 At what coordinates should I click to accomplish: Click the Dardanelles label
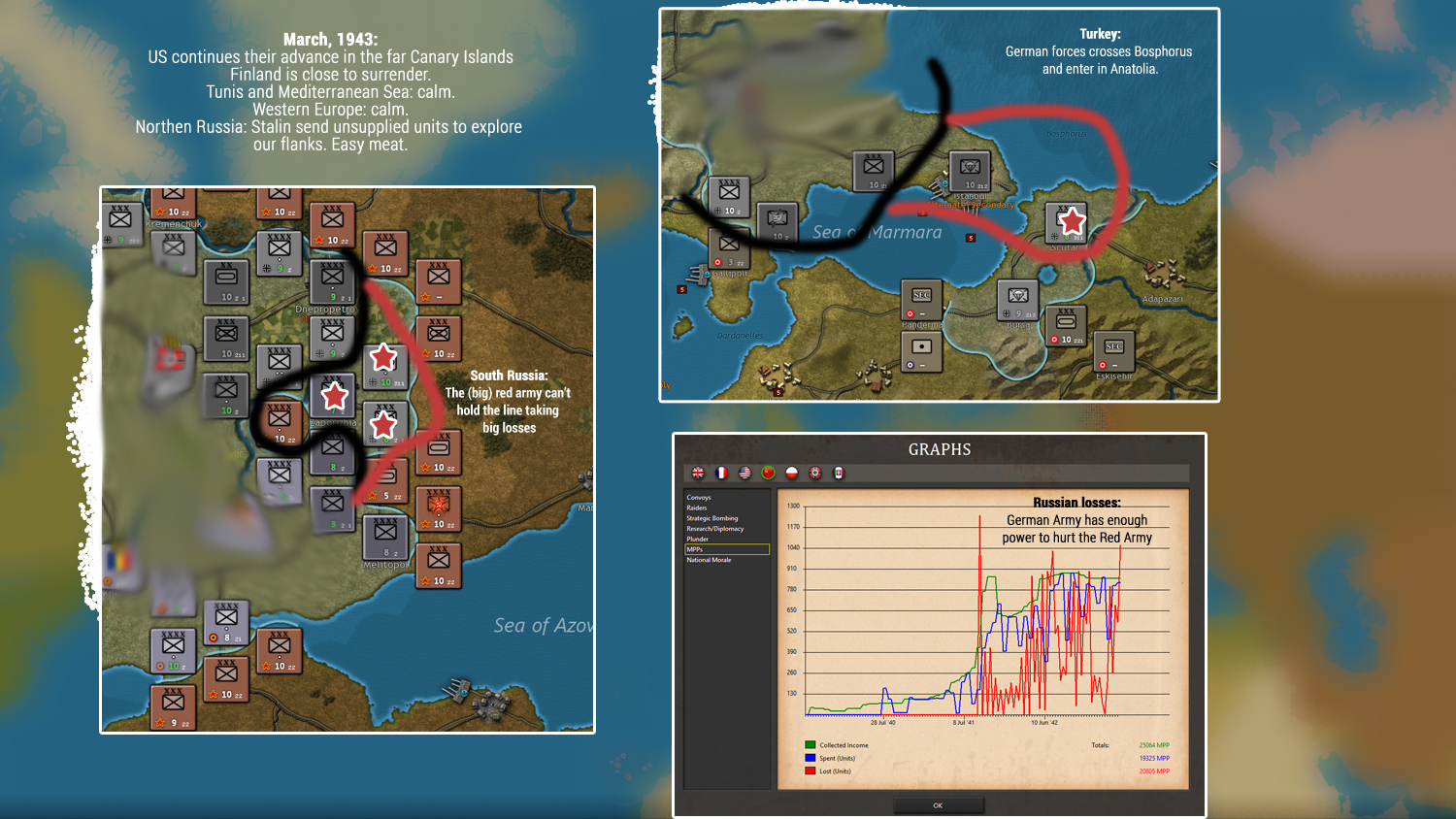[x=740, y=336]
